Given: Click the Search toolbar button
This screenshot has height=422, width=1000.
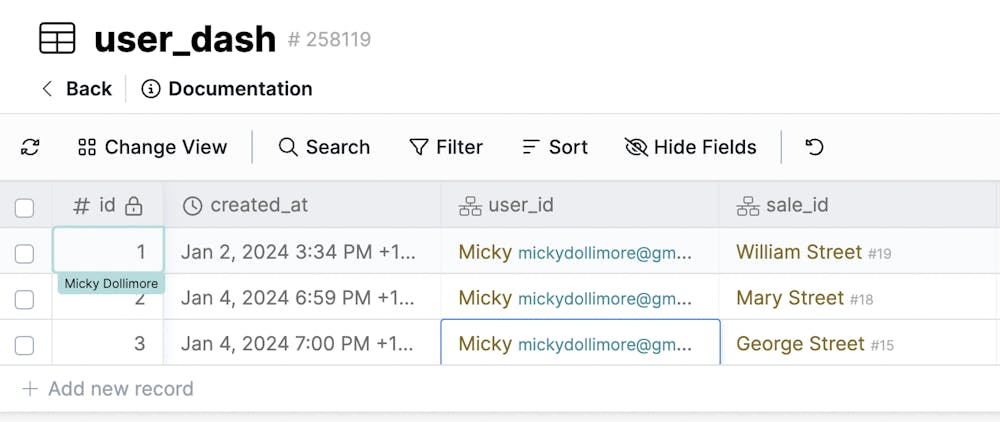Looking at the screenshot, I should pos(324,147).
